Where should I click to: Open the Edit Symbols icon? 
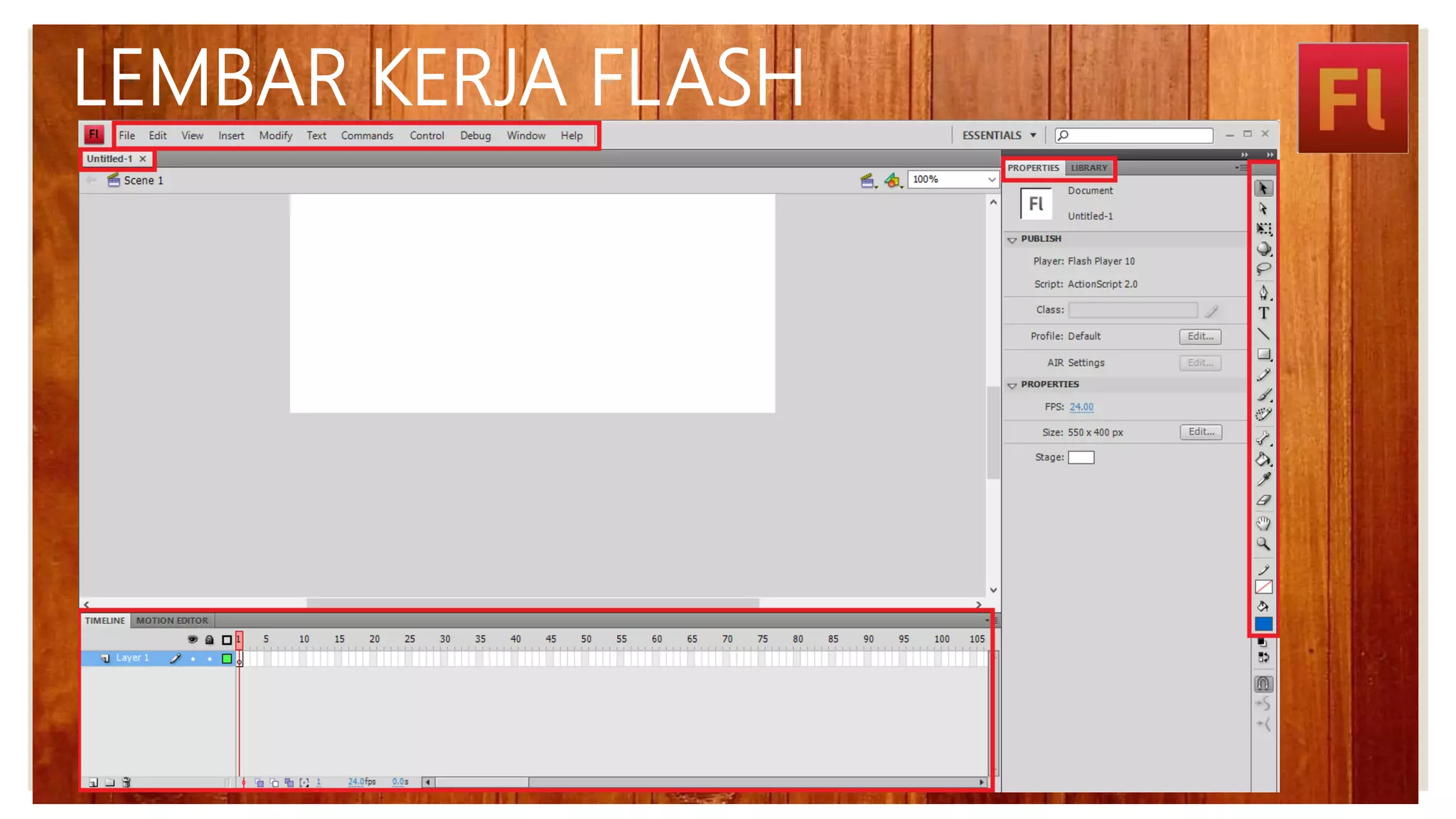click(x=893, y=181)
